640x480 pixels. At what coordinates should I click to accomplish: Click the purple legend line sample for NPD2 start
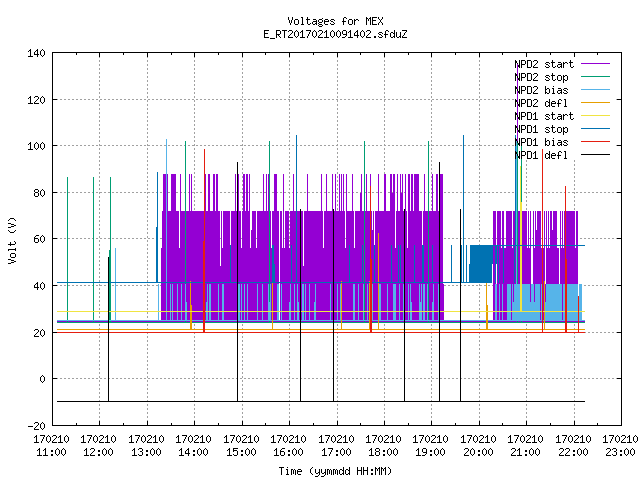pyautogui.click(x=596, y=64)
